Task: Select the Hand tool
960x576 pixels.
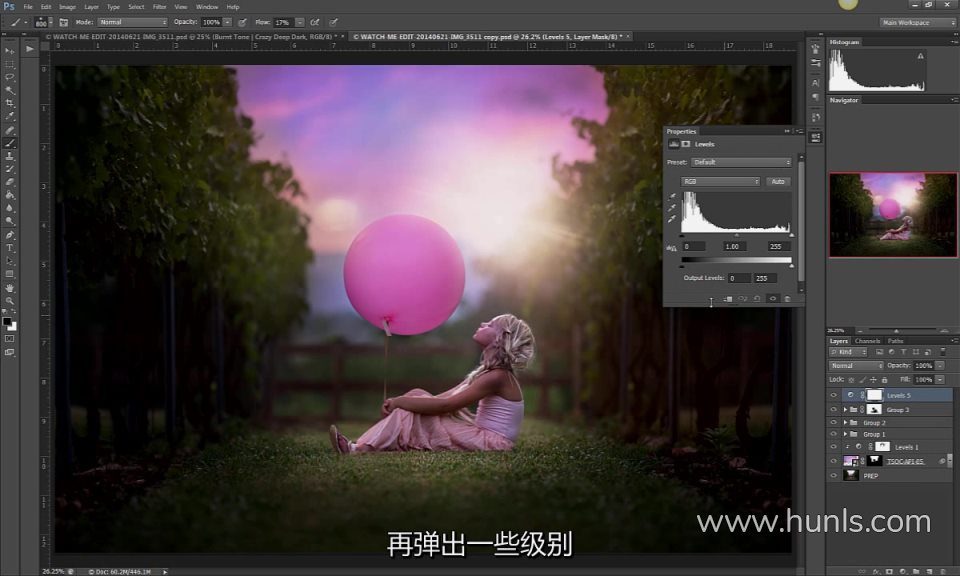Action: click(9, 288)
